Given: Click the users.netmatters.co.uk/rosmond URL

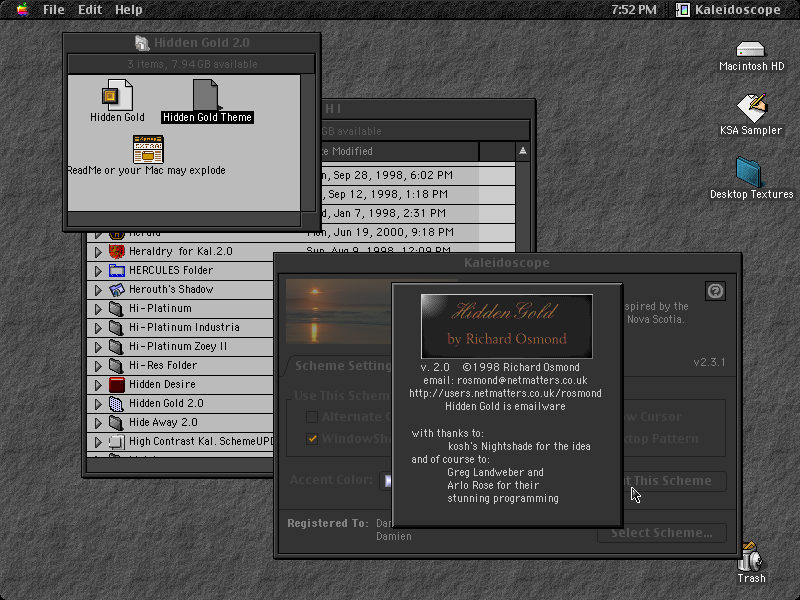Looking at the screenshot, I should coord(505,393).
